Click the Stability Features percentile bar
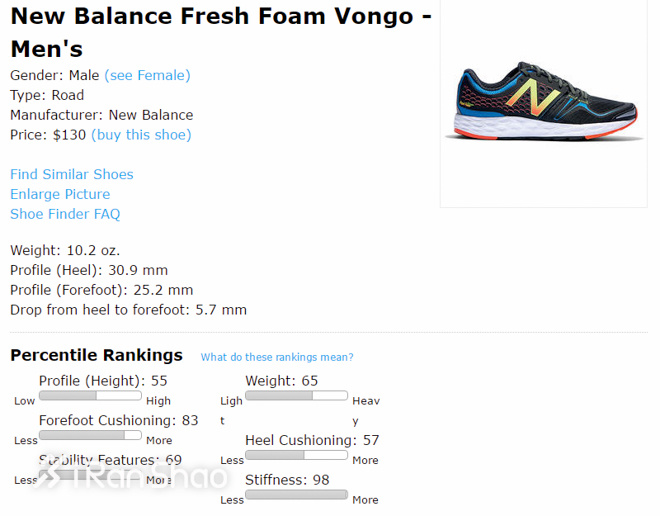 (90, 476)
